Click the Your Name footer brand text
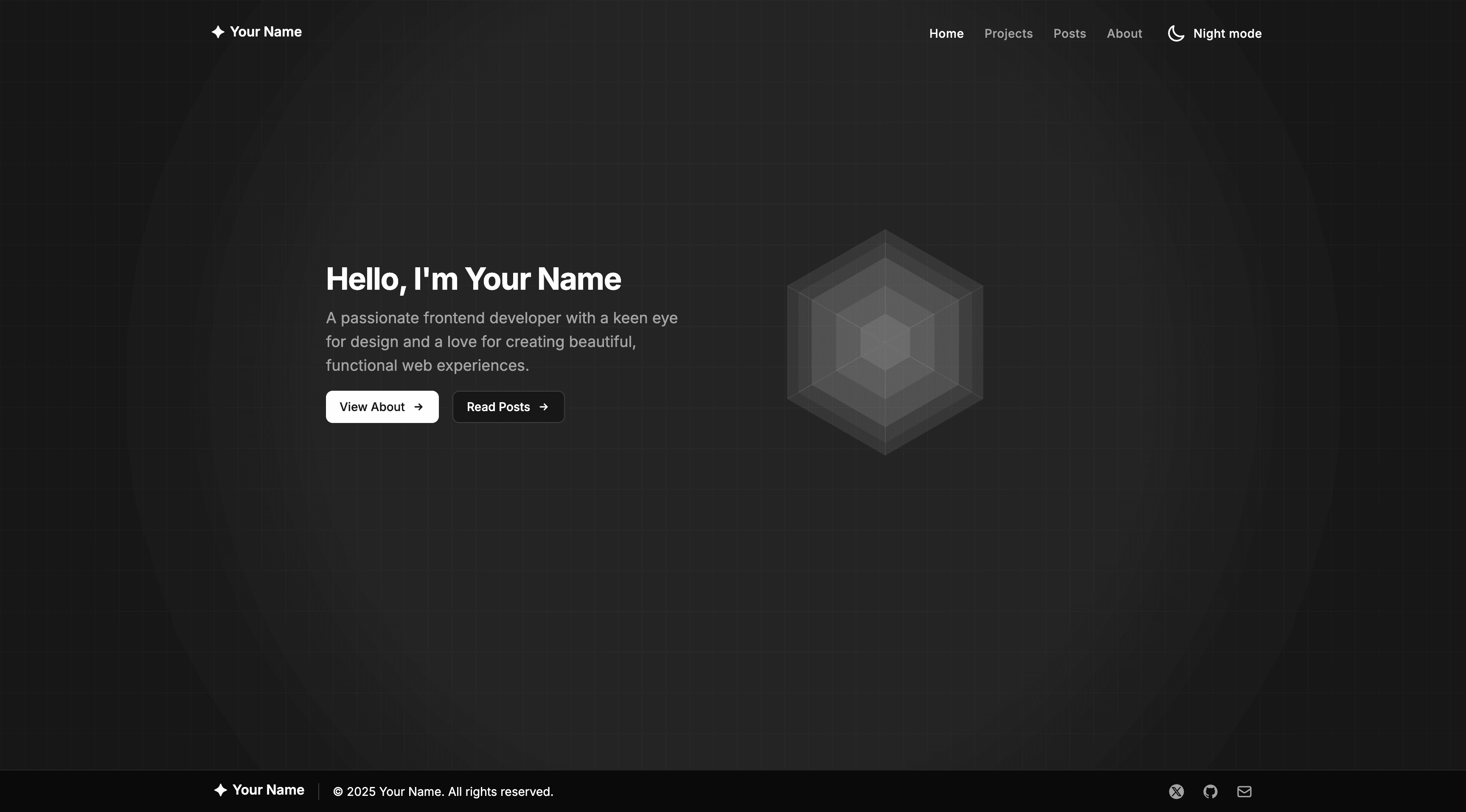Viewport: 1466px width, 812px height. tap(268, 790)
